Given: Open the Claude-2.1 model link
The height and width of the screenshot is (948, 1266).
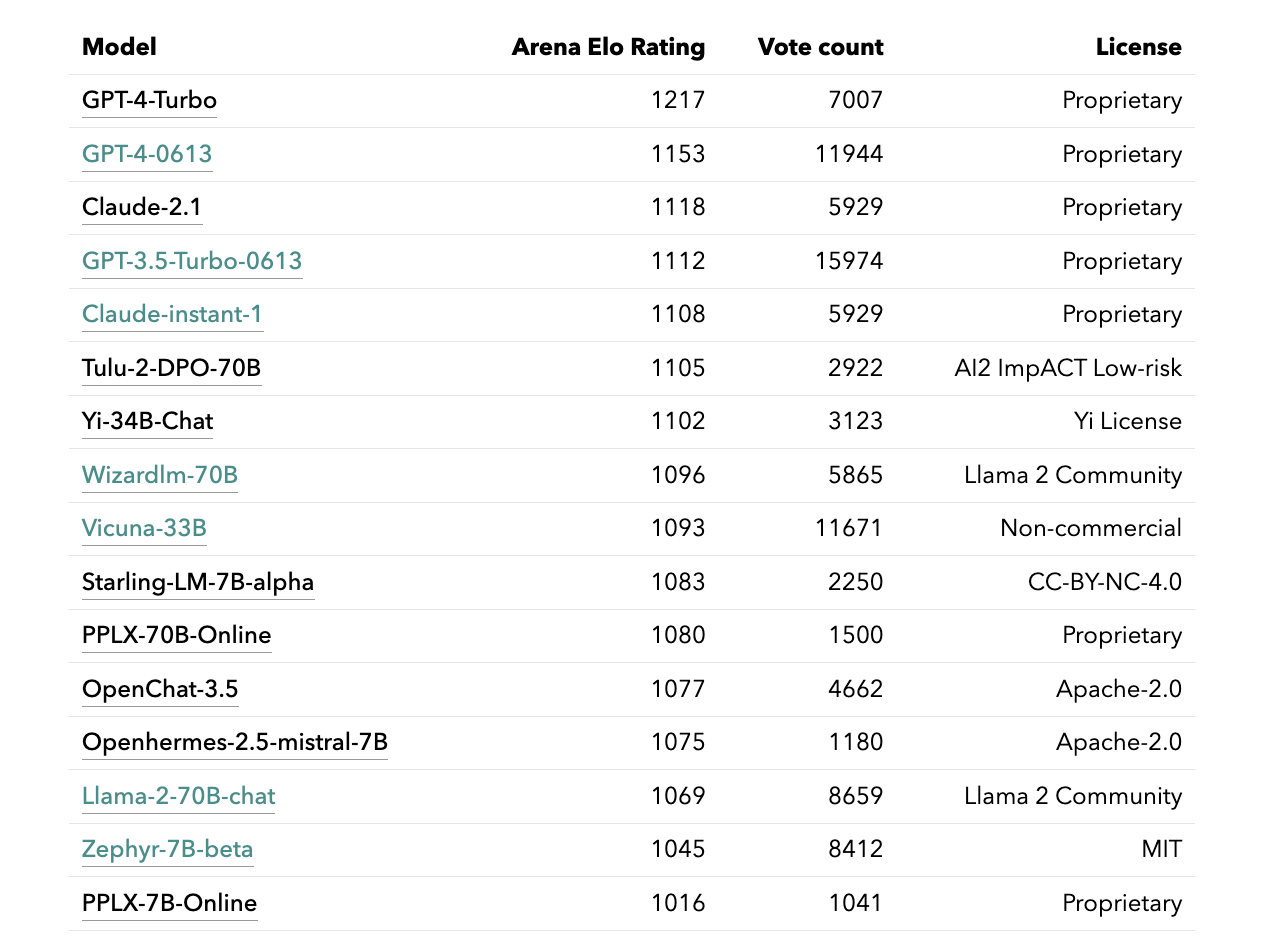Looking at the screenshot, I should [x=142, y=208].
